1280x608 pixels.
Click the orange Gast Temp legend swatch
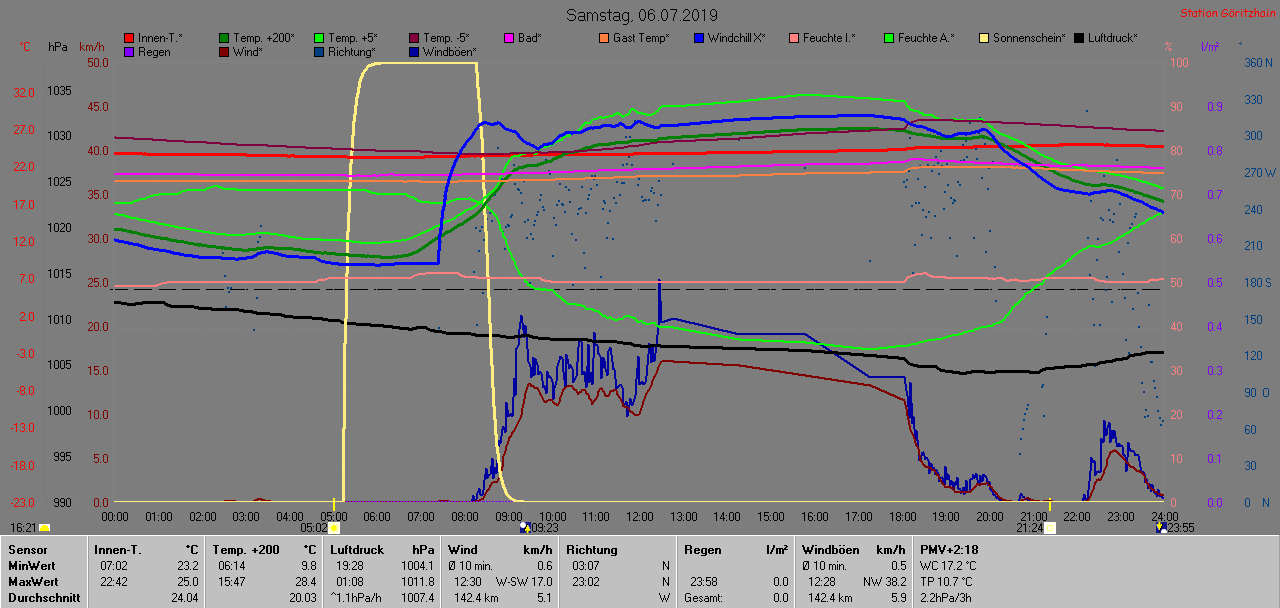click(x=604, y=38)
